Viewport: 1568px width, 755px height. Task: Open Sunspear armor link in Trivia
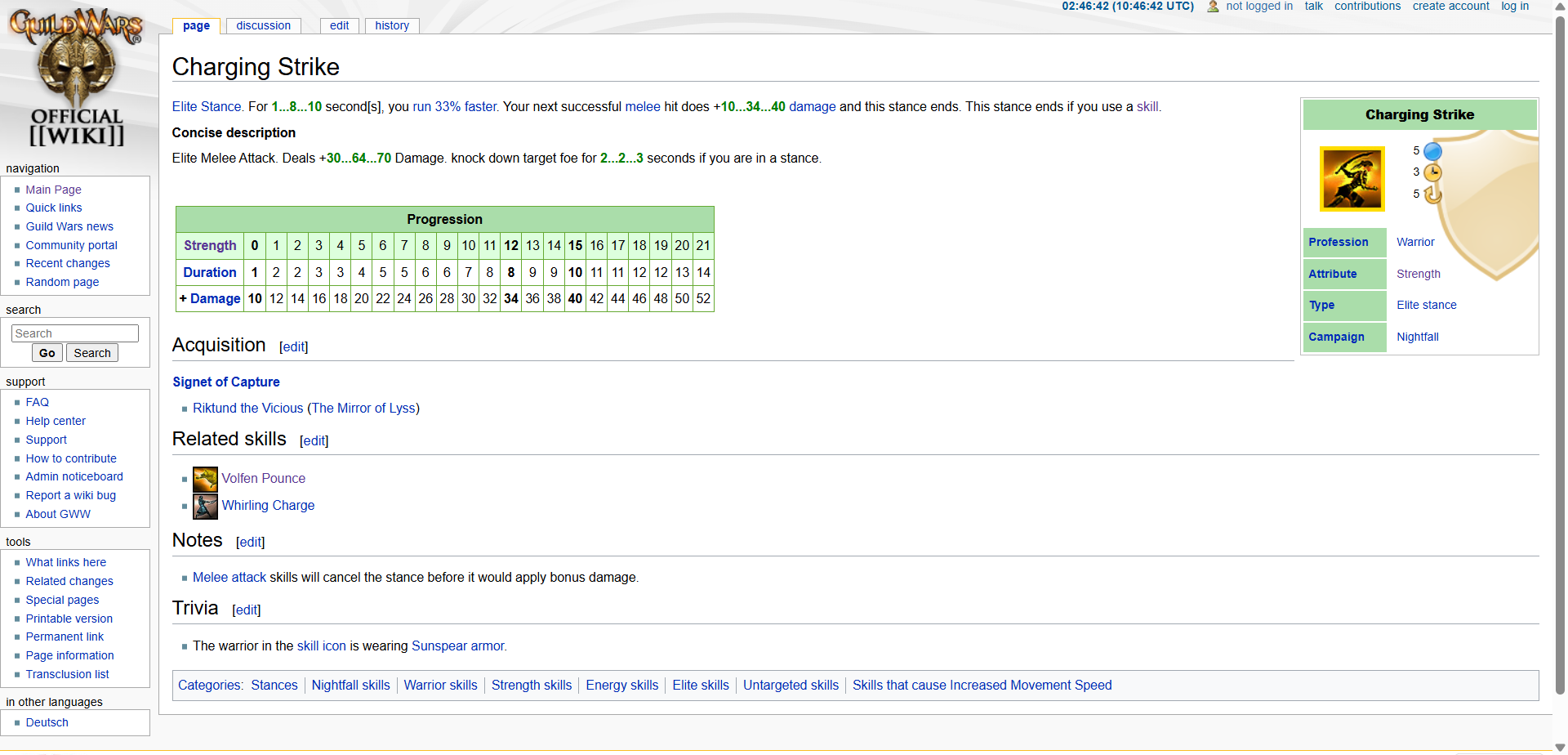pos(457,646)
